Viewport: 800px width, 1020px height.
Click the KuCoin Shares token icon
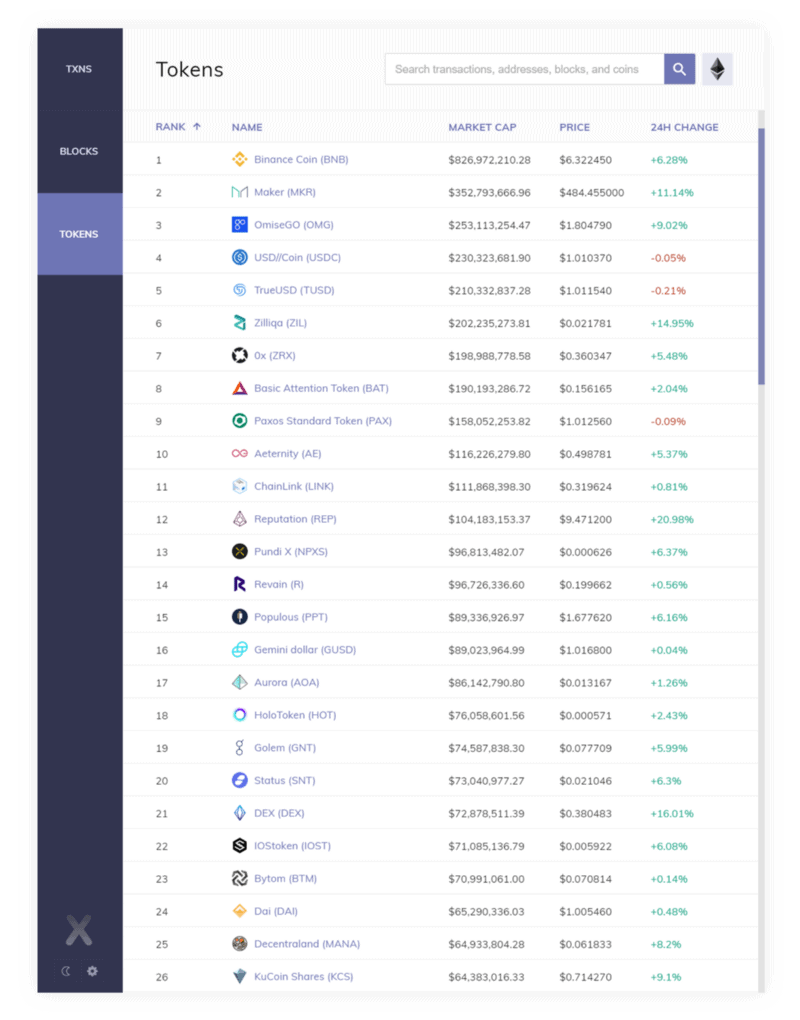(x=239, y=976)
